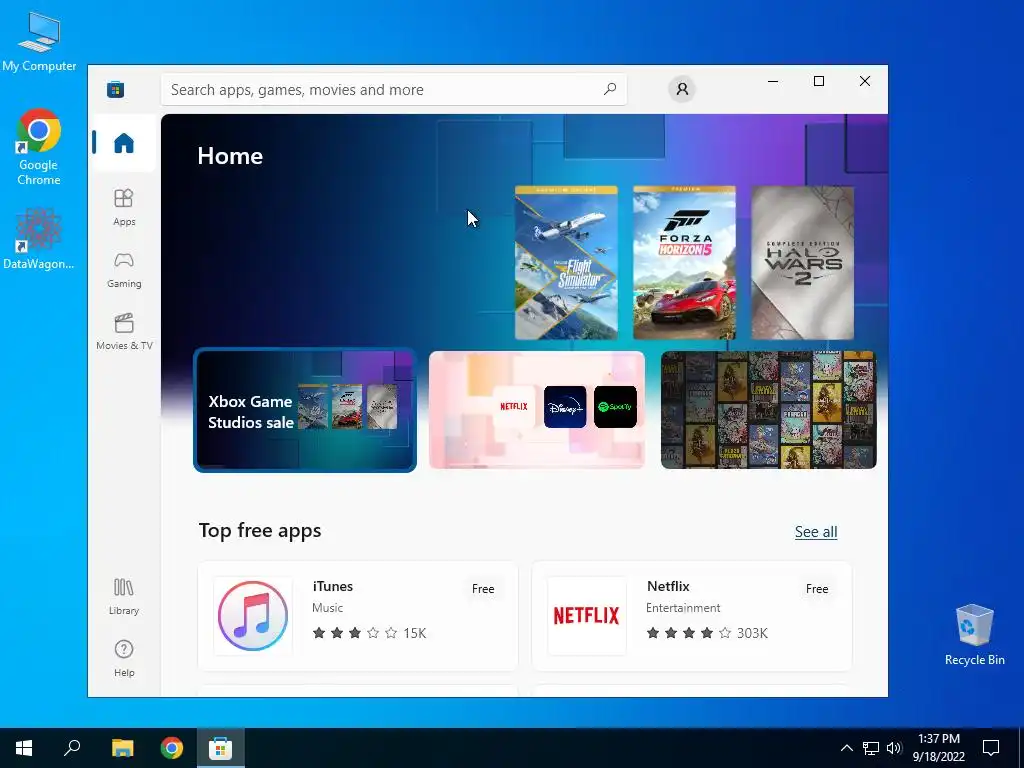Show hidden system tray icons chevron
Image resolution: width=1024 pixels, height=768 pixels.
pyautogui.click(x=846, y=748)
